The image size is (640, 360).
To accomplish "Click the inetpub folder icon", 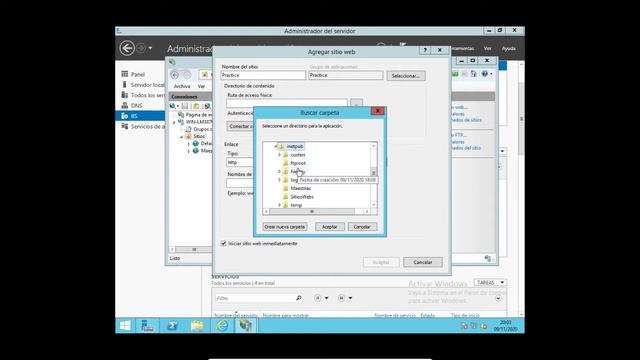I will [281, 146].
